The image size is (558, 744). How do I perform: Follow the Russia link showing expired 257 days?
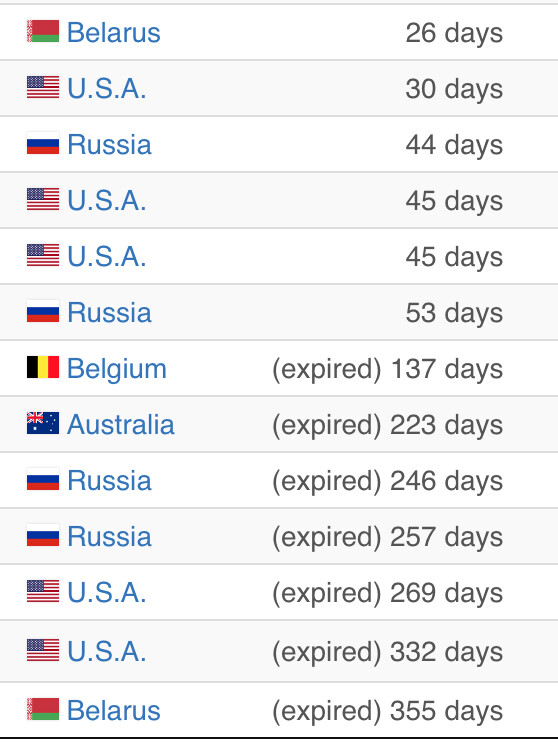coord(110,536)
